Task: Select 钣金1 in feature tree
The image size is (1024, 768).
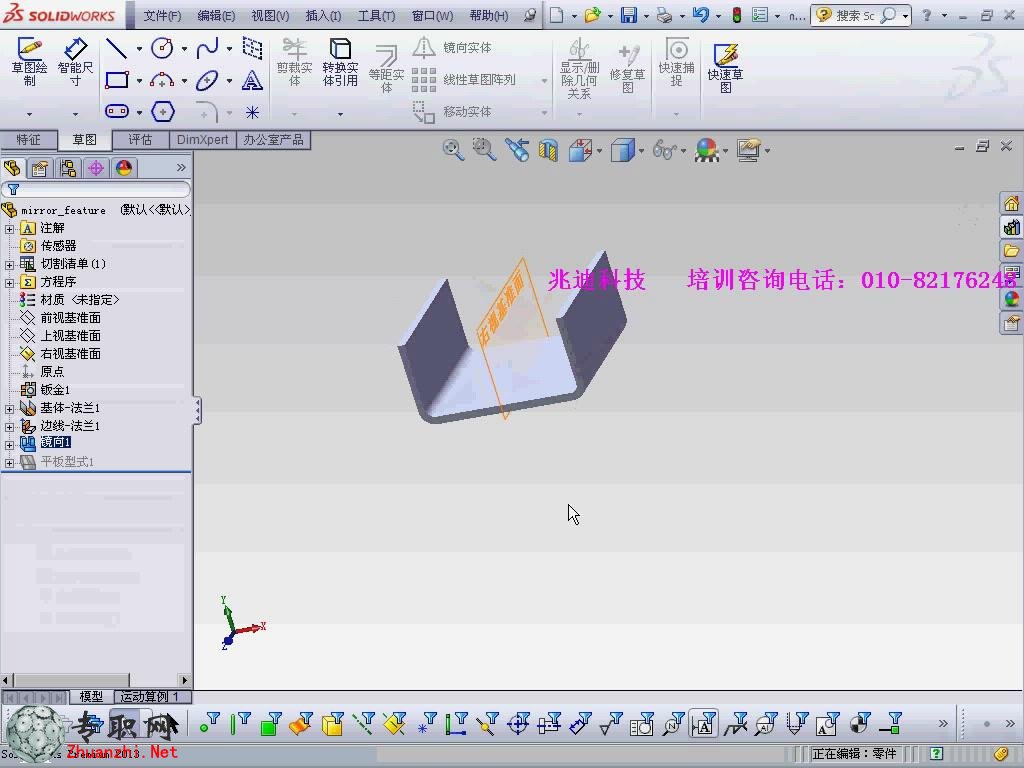Action: click(55, 390)
